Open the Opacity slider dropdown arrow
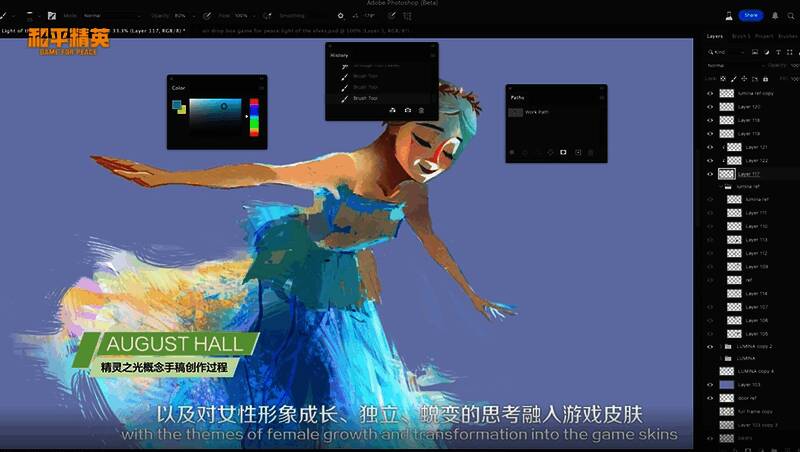This screenshot has height=452, width=800. coord(194,16)
